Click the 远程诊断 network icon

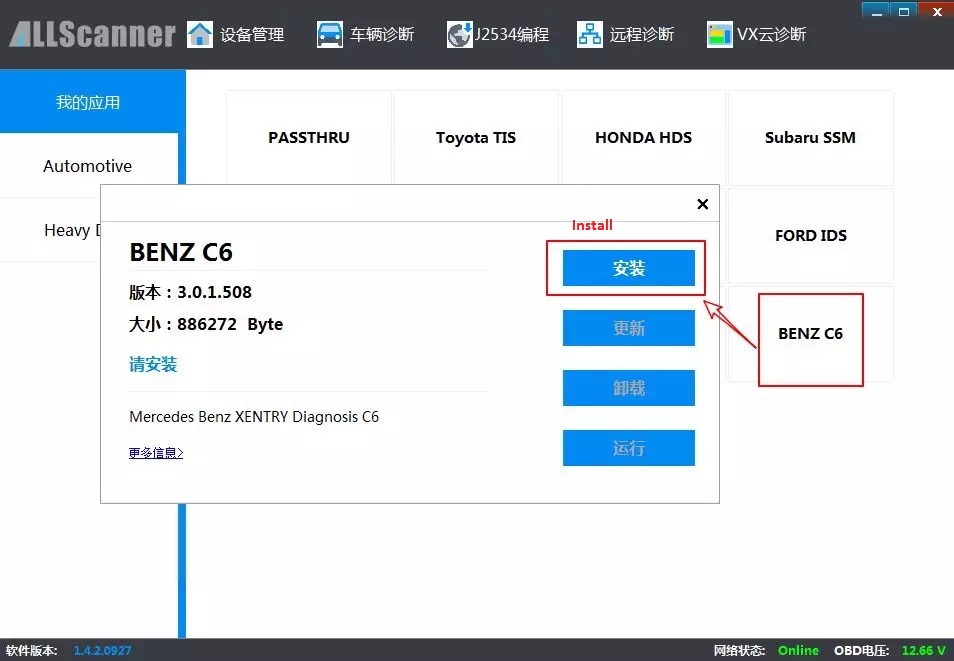[x=590, y=34]
